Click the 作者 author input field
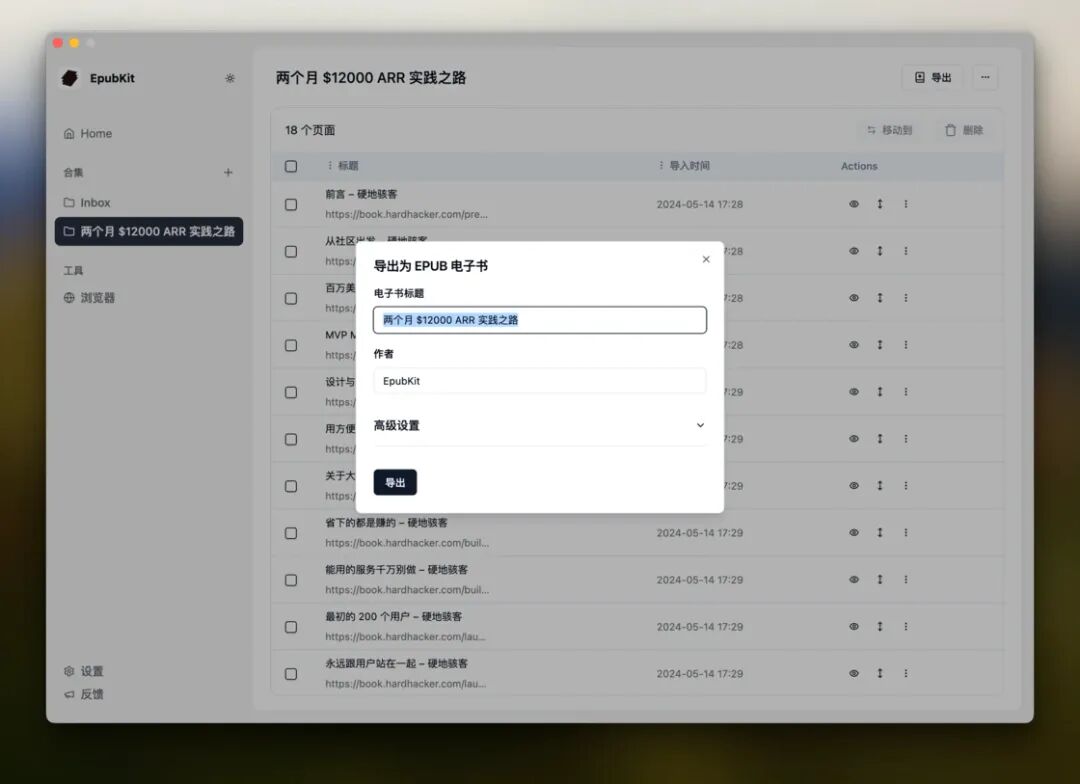This screenshot has width=1080, height=784. [539, 381]
